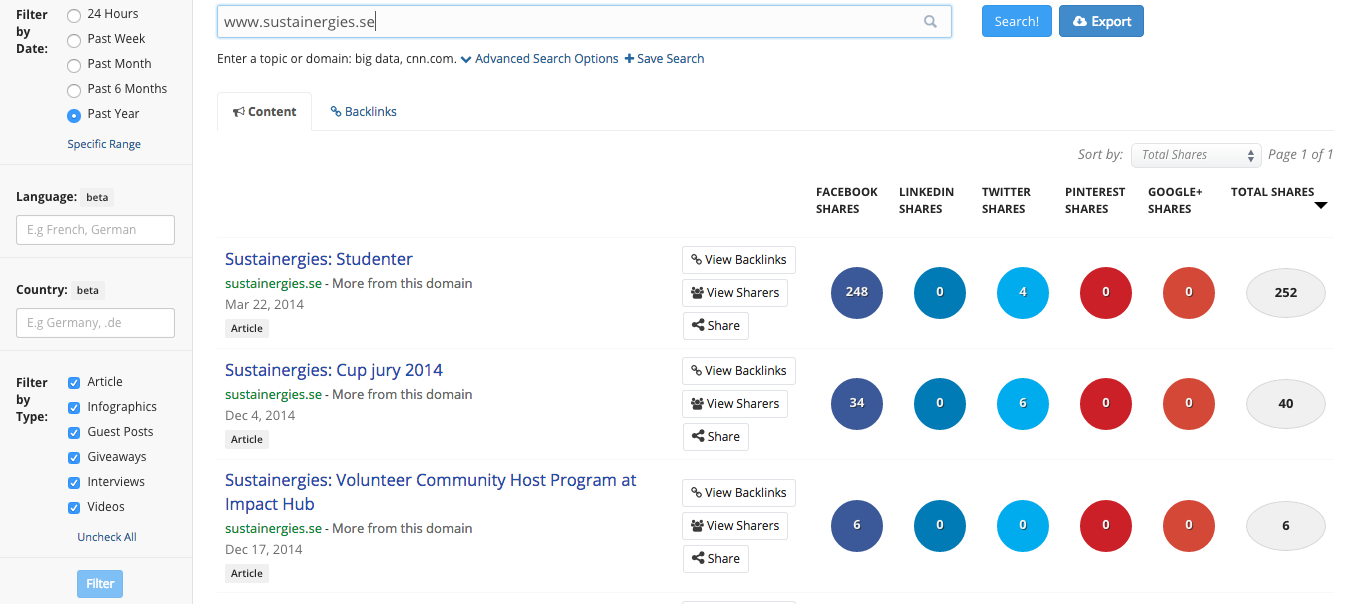Click sustainergies.se domain under Volunteer Community title
Screen dimensions: 1348x604
pyautogui.click(x=273, y=528)
